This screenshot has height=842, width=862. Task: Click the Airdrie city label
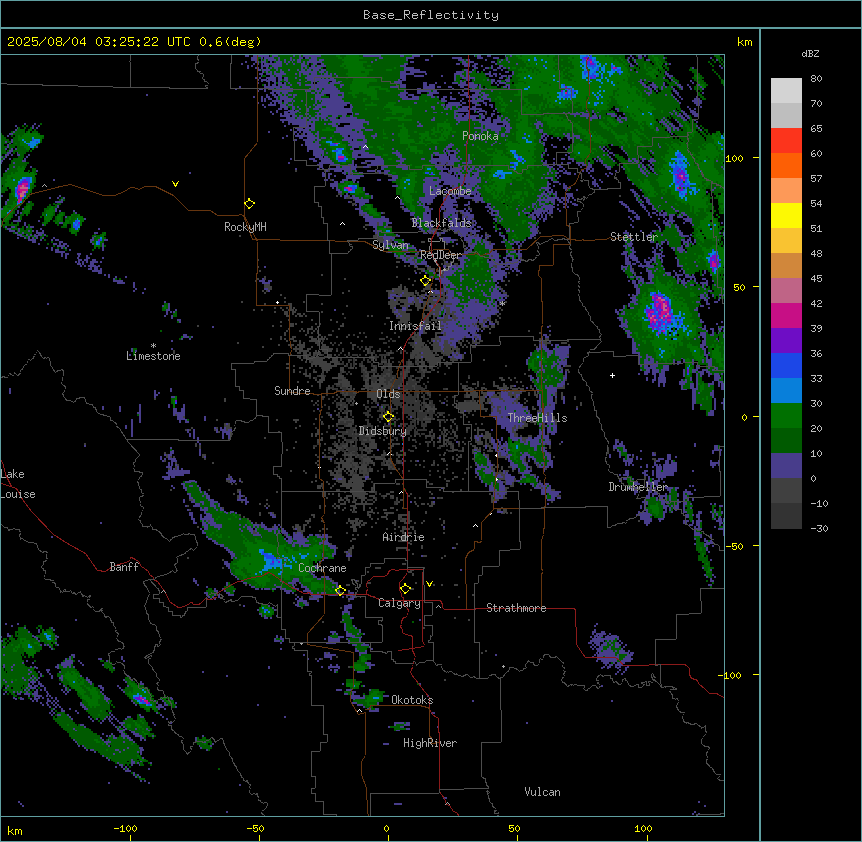click(404, 537)
